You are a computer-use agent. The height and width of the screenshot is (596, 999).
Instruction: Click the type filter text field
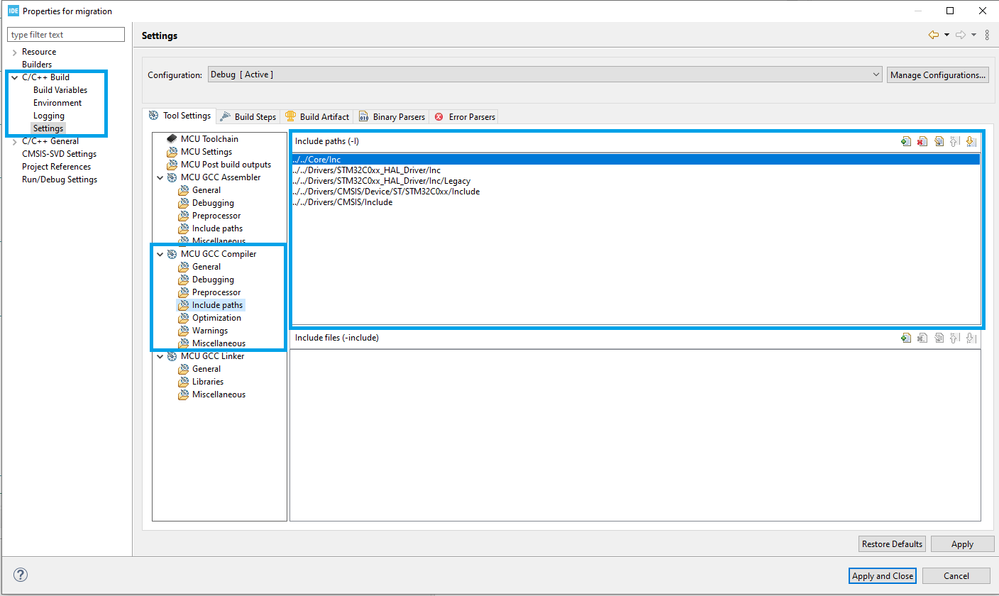point(66,34)
